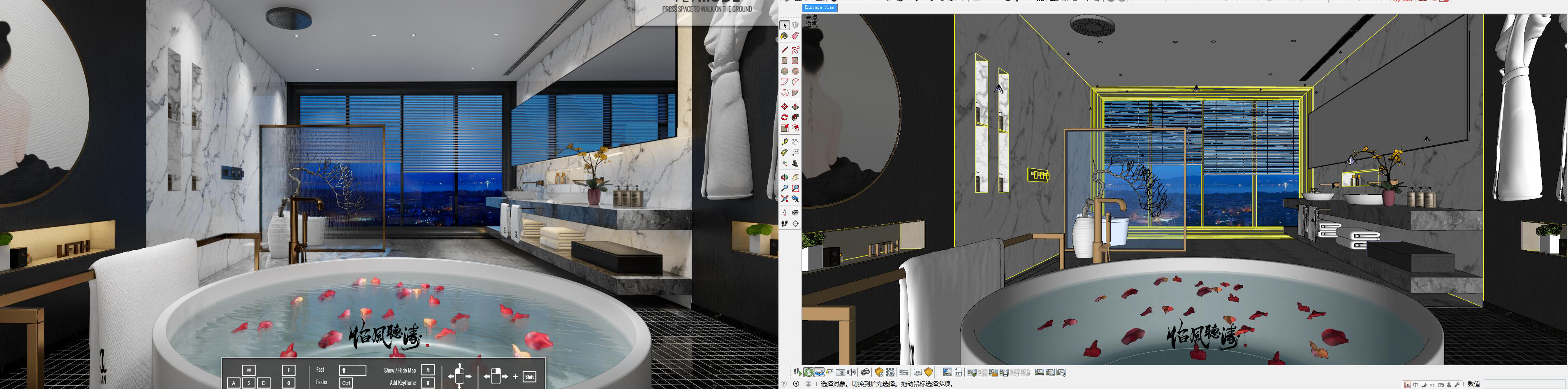Viewport: 1568px width, 389px height.
Task: Toggle Enscape live updates green arrows
Action: 808,373
